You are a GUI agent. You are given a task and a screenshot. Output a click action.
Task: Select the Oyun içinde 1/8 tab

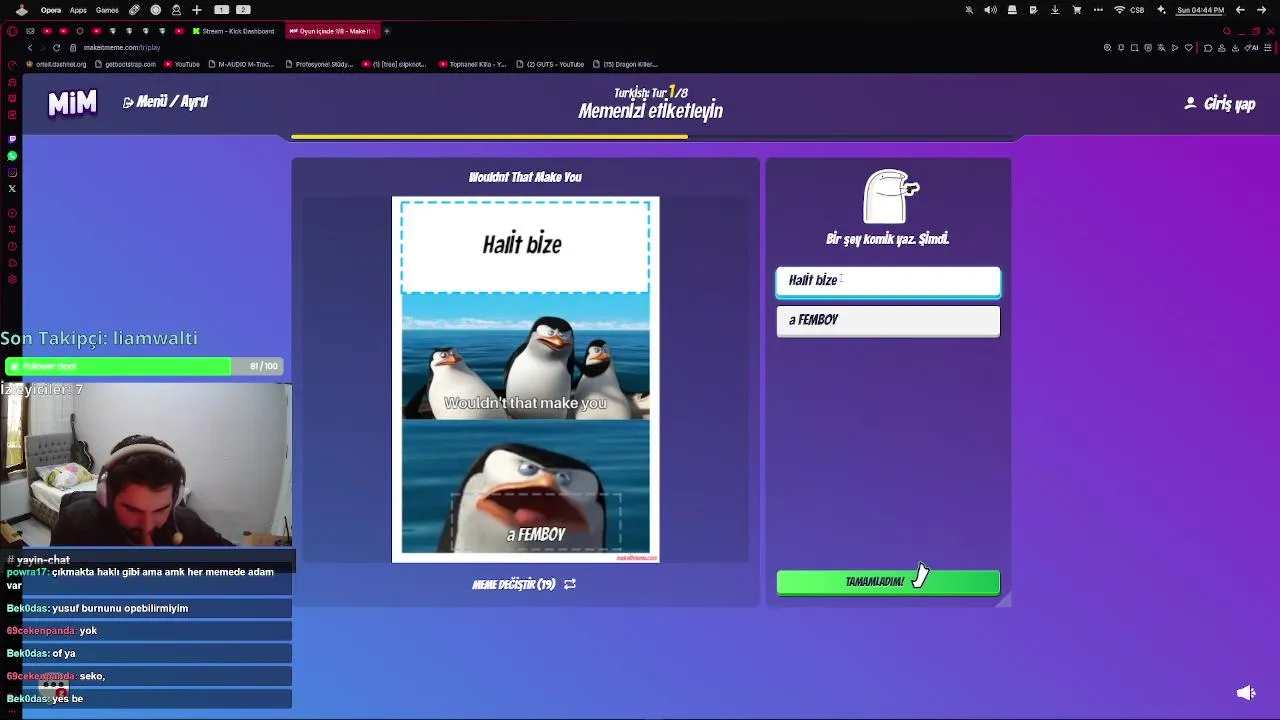[332, 31]
